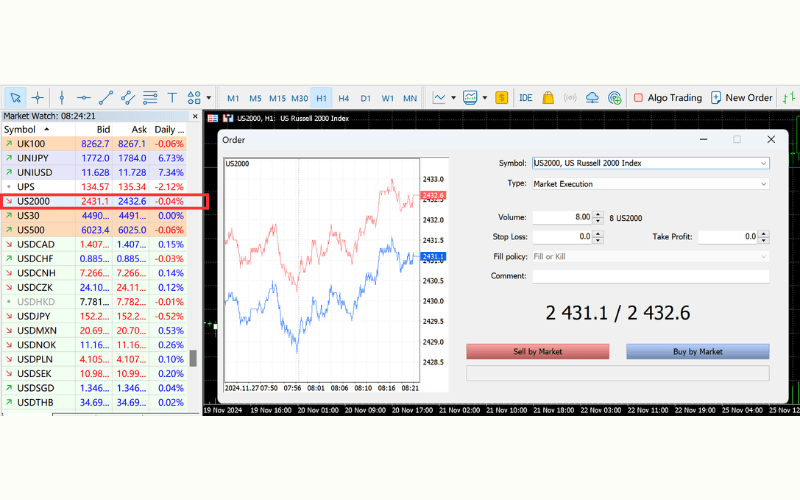Click the New Order toolbar button
Screen dimensions: 800x500
742,97
